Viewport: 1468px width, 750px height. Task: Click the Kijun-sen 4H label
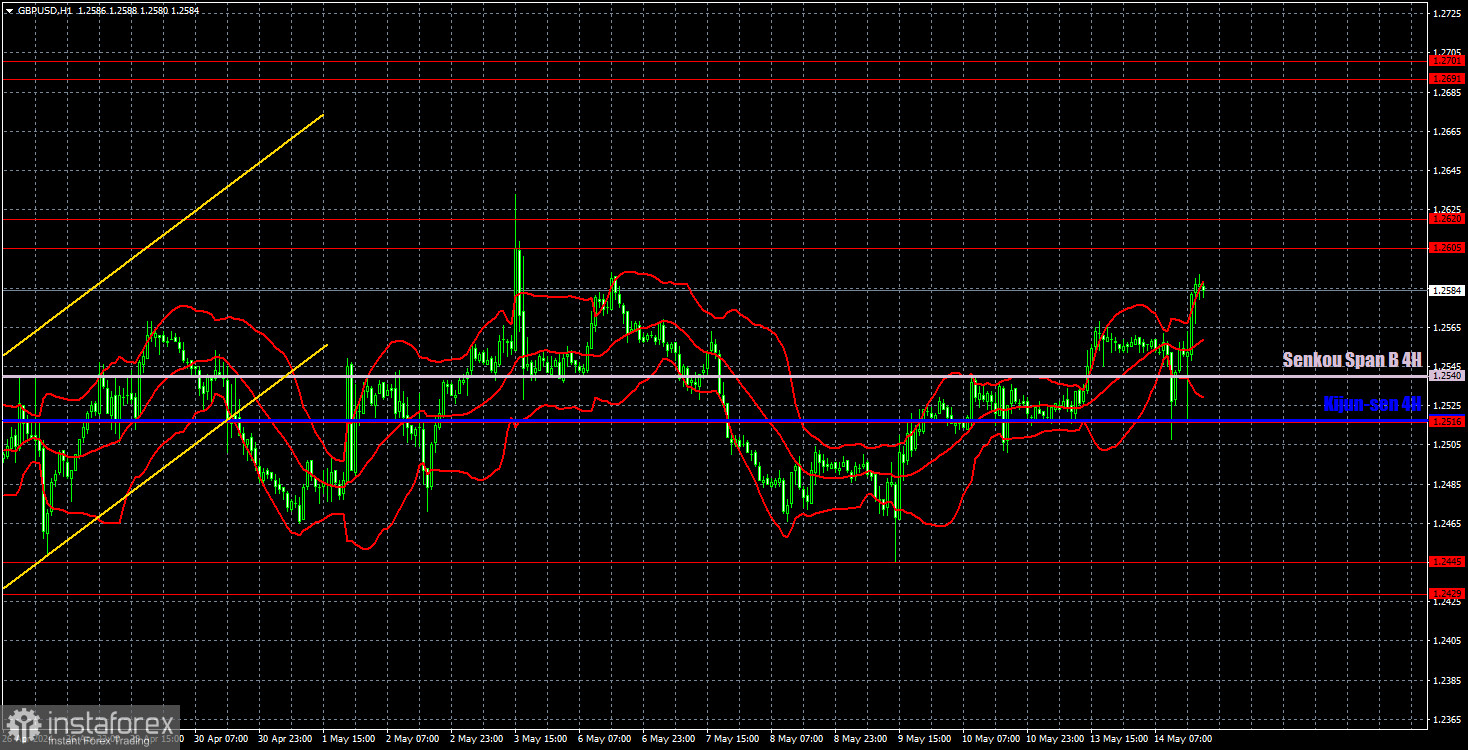coord(1372,404)
